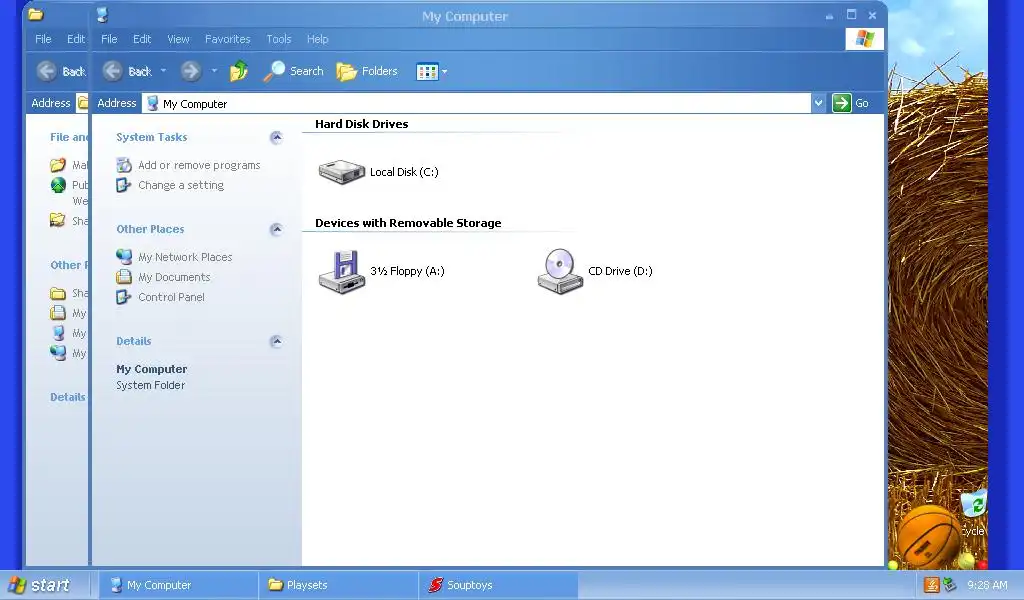Viewport: 1024px width, 600px height.
Task: Click the Other Places heading
Action: click(150, 229)
